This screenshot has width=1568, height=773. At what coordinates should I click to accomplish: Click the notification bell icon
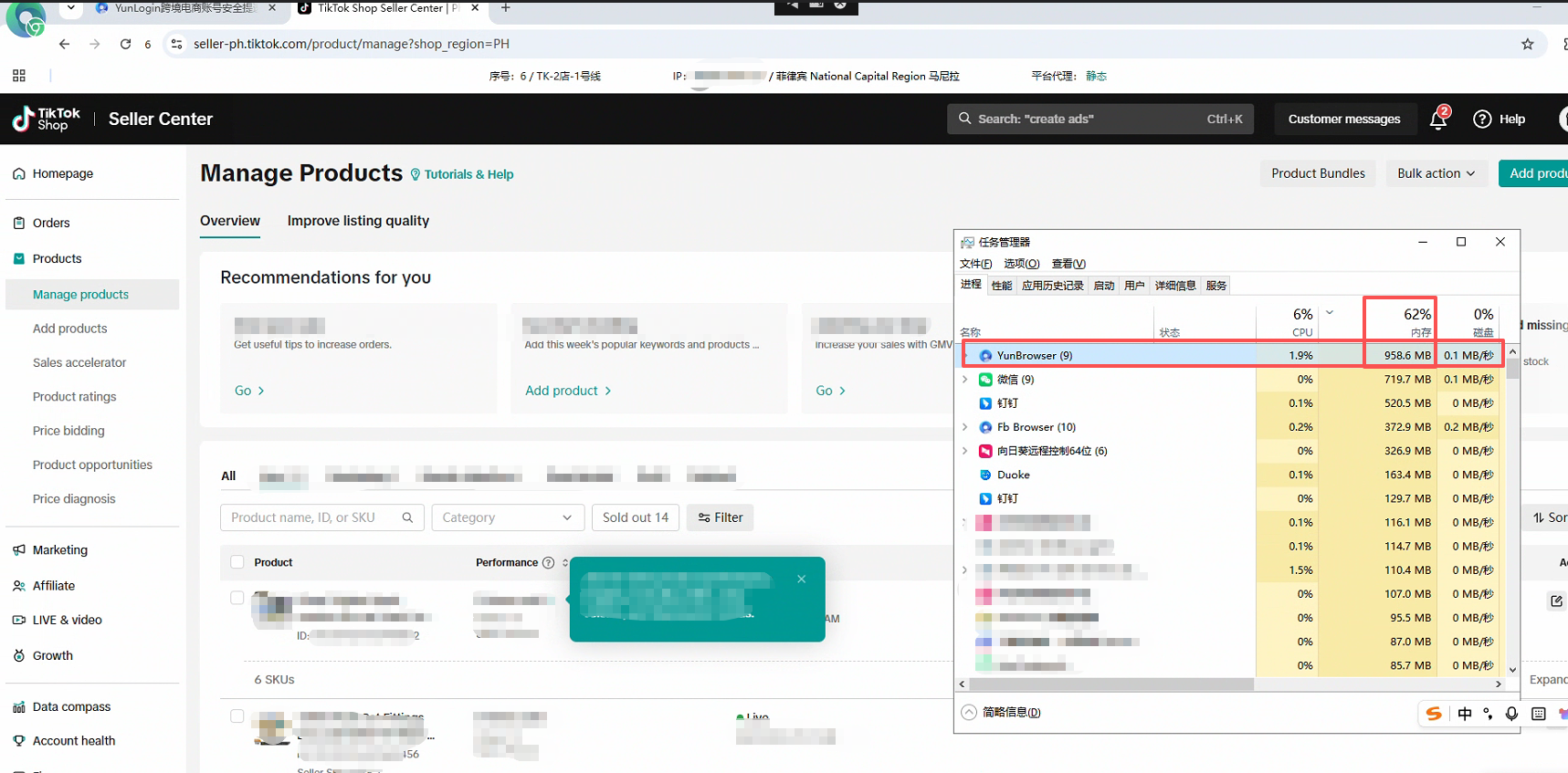pos(1438,119)
